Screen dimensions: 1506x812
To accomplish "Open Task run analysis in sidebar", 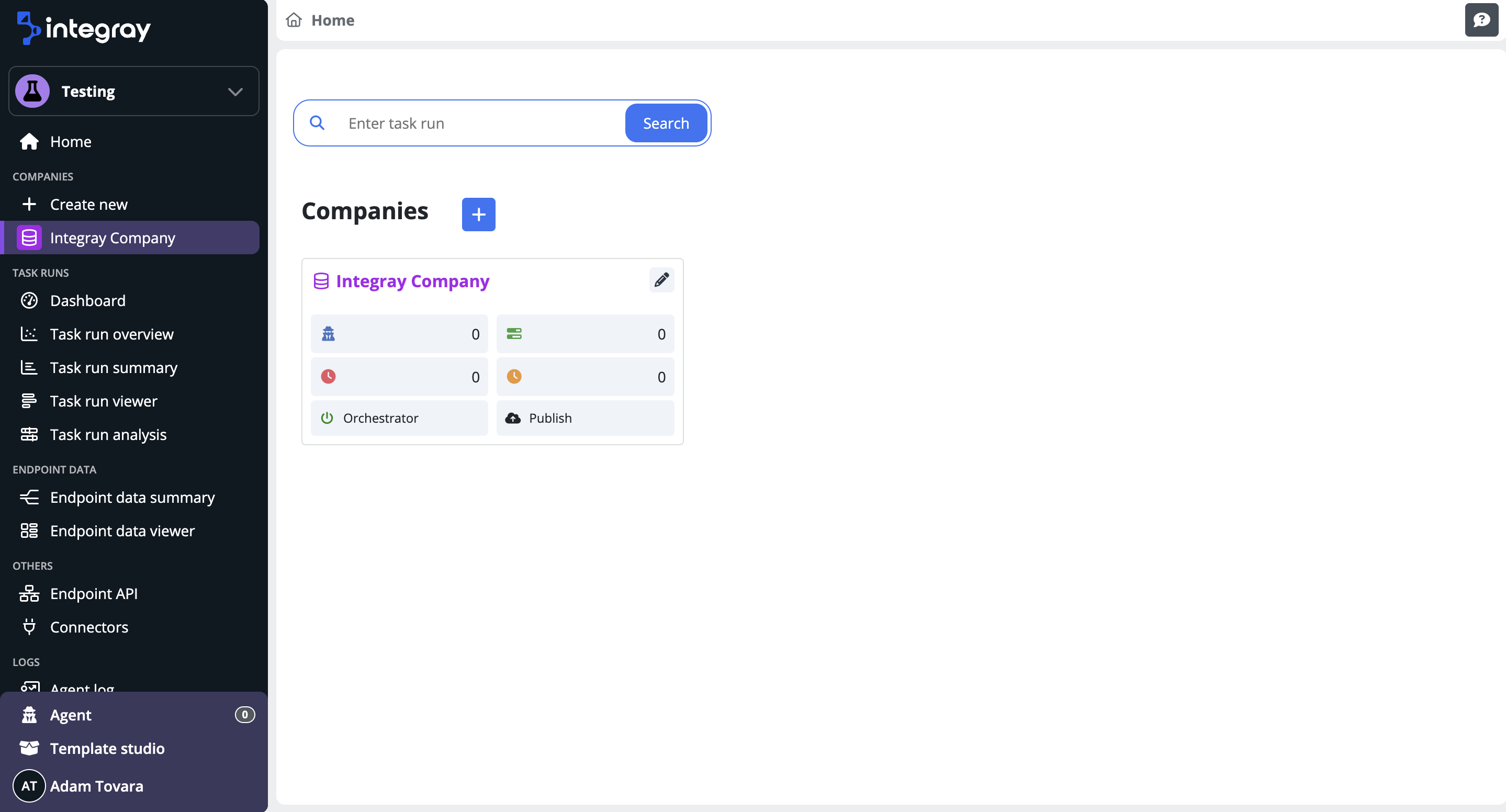I will [x=108, y=434].
